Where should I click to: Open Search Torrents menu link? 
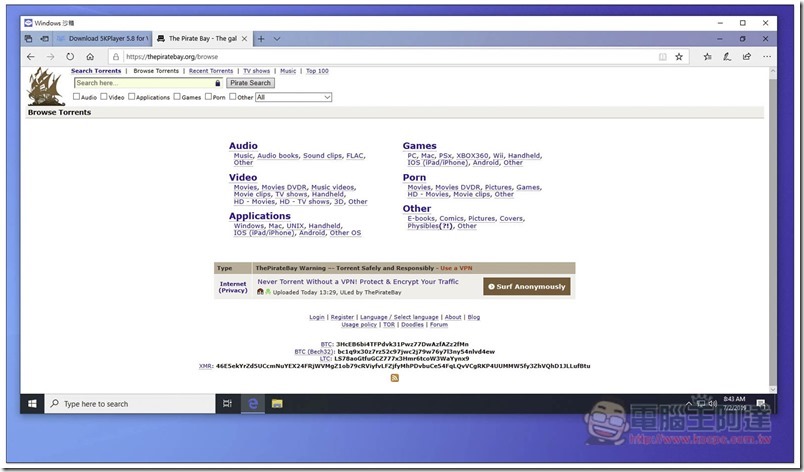(x=96, y=71)
